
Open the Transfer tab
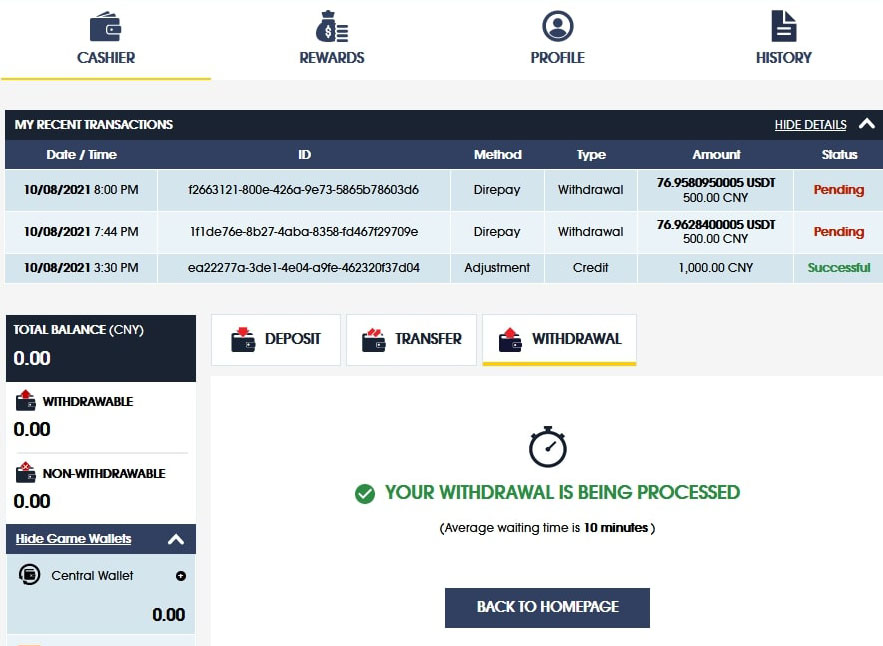tap(411, 339)
